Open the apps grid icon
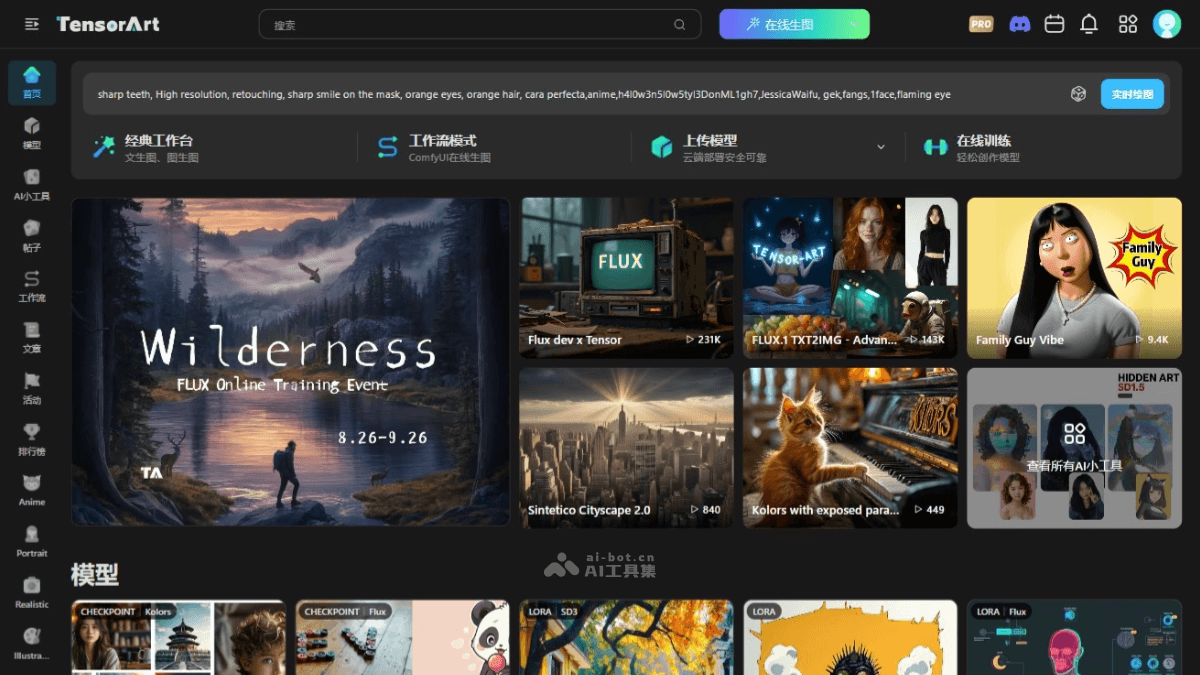The height and width of the screenshot is (675, 1200). 1128,24
